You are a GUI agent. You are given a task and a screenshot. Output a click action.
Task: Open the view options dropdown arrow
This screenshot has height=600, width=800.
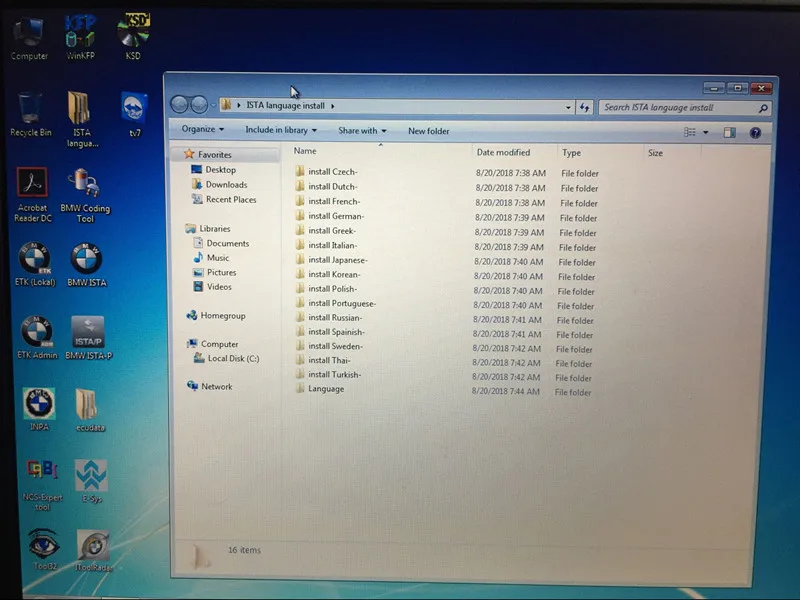tap(706, 132)
